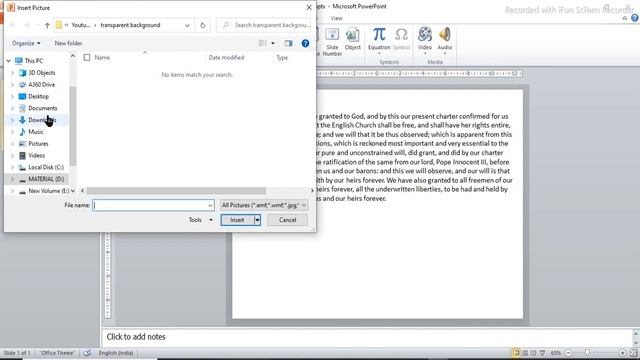Create a New folder
The height and width of the screenshot is (360, 640).
[x=68, y=43]
